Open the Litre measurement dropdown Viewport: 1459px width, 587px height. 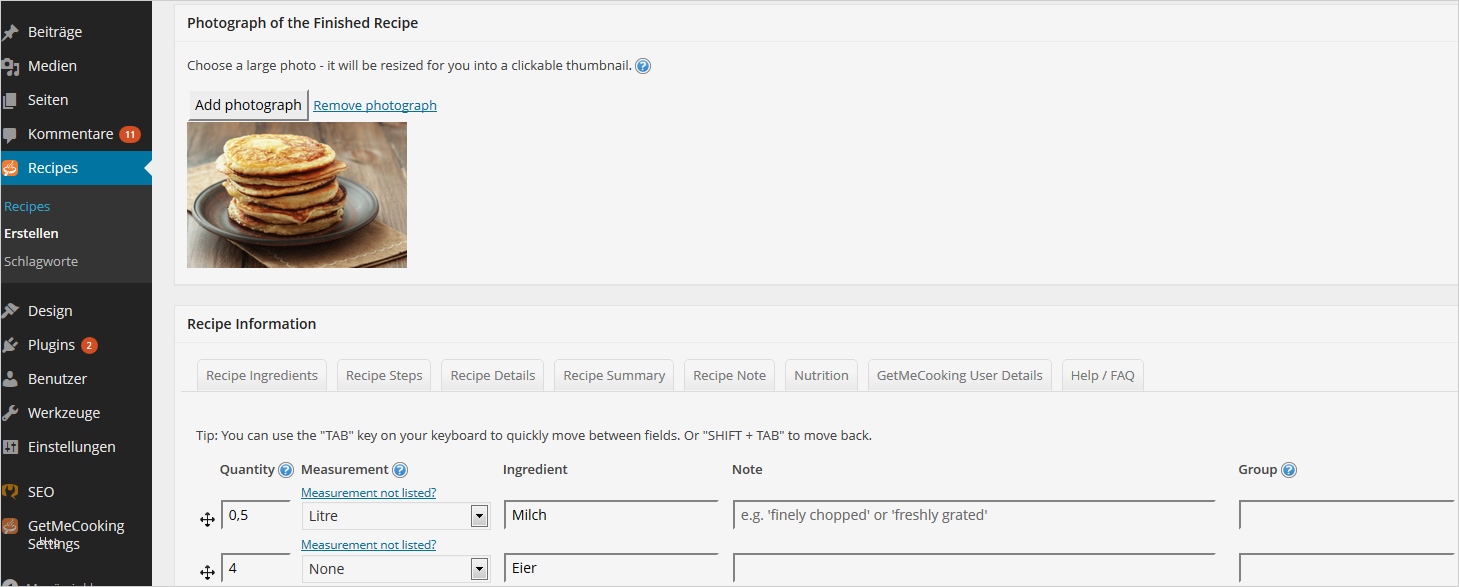point(479,516)
